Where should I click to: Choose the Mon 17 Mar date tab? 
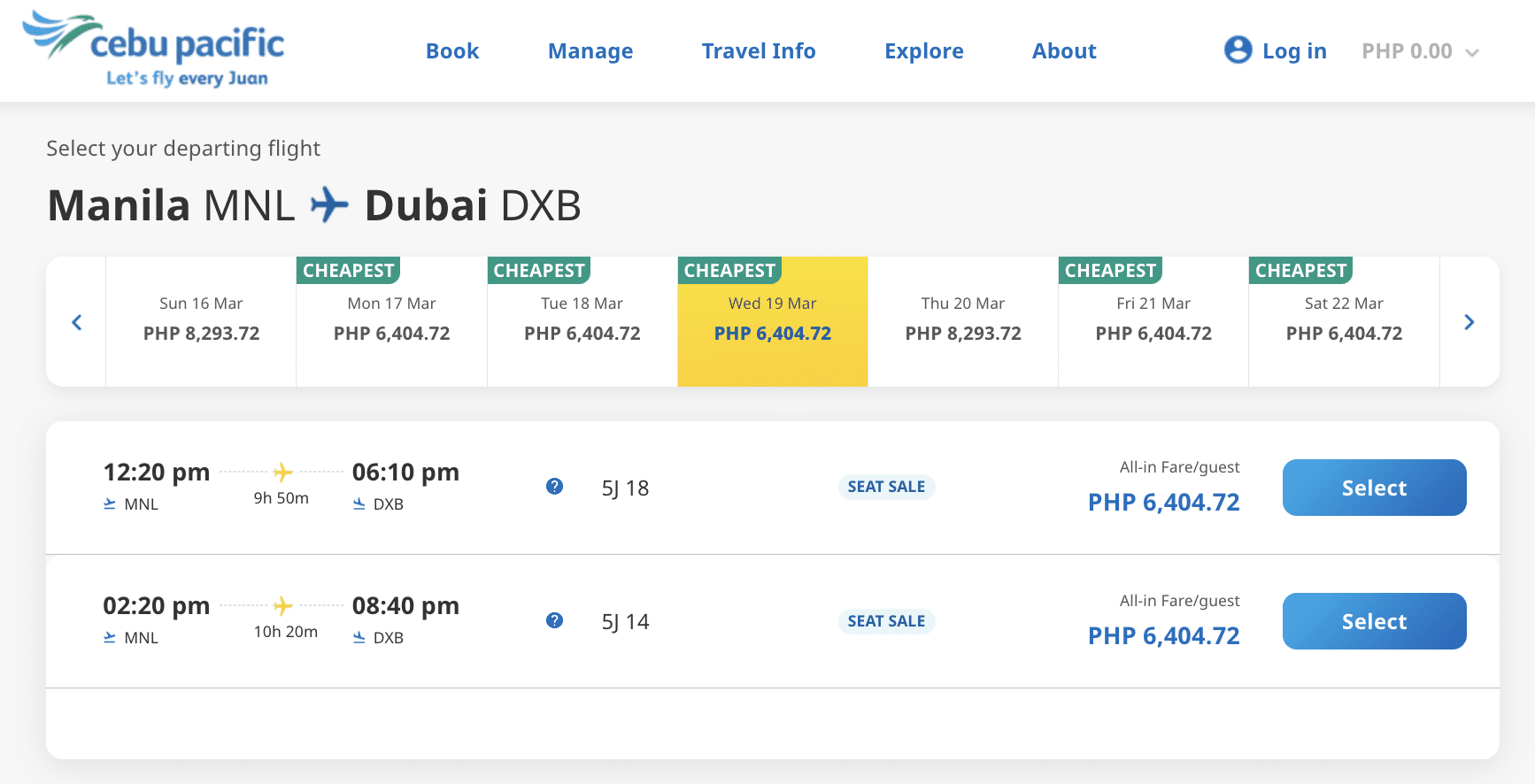tap(391, 322)
